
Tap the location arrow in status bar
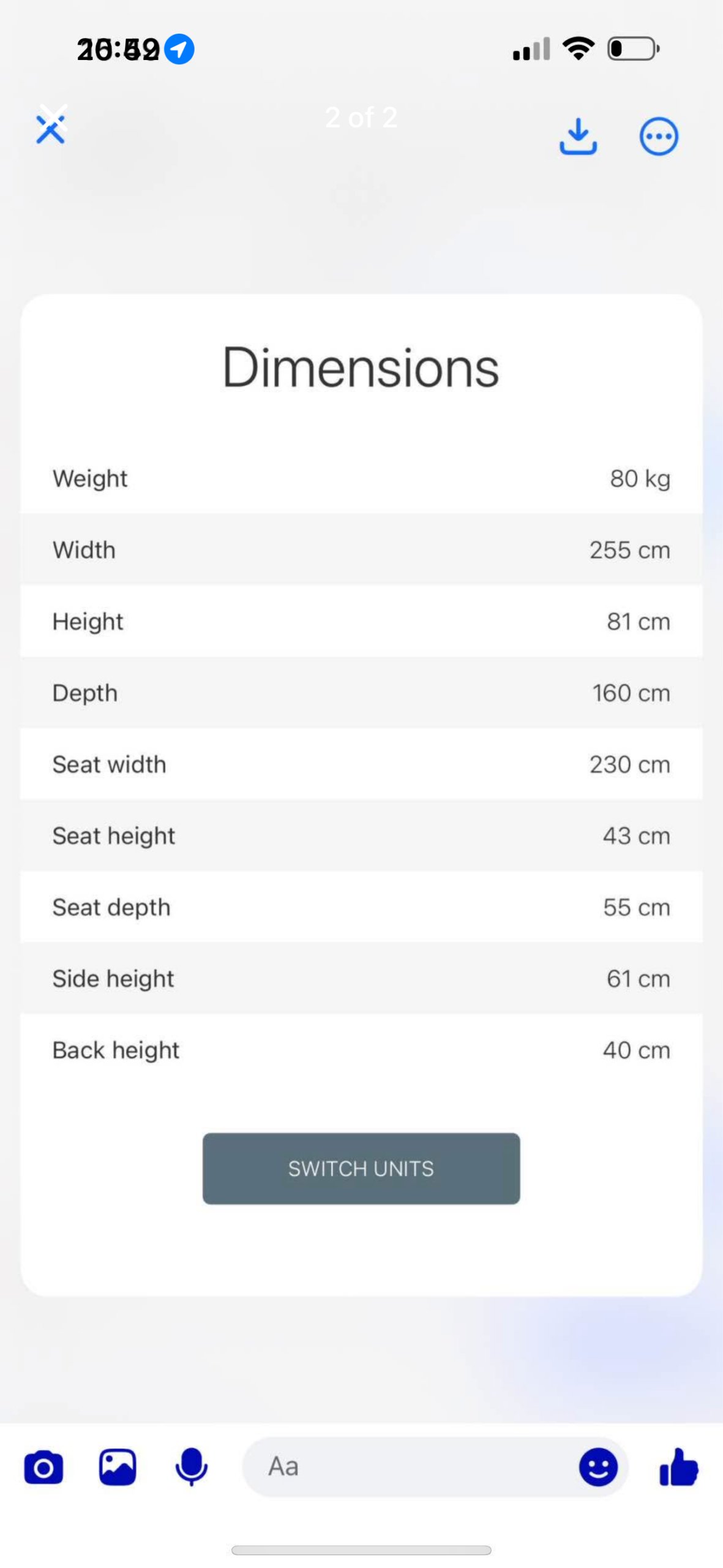point(179,49)
